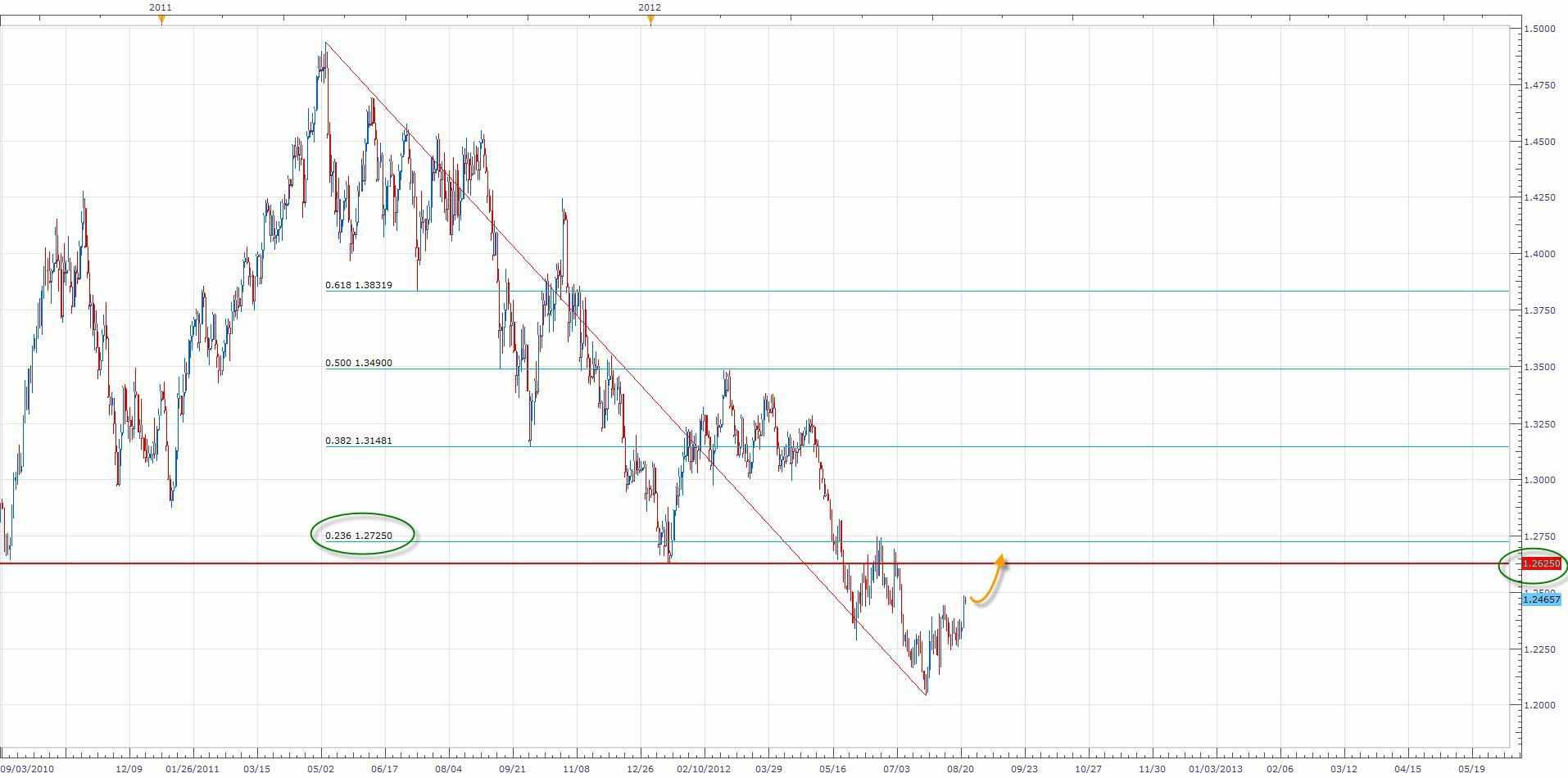Select the 0.236 1.27250 Fibonacci label
1568x778 pixels.
point(359,536)
